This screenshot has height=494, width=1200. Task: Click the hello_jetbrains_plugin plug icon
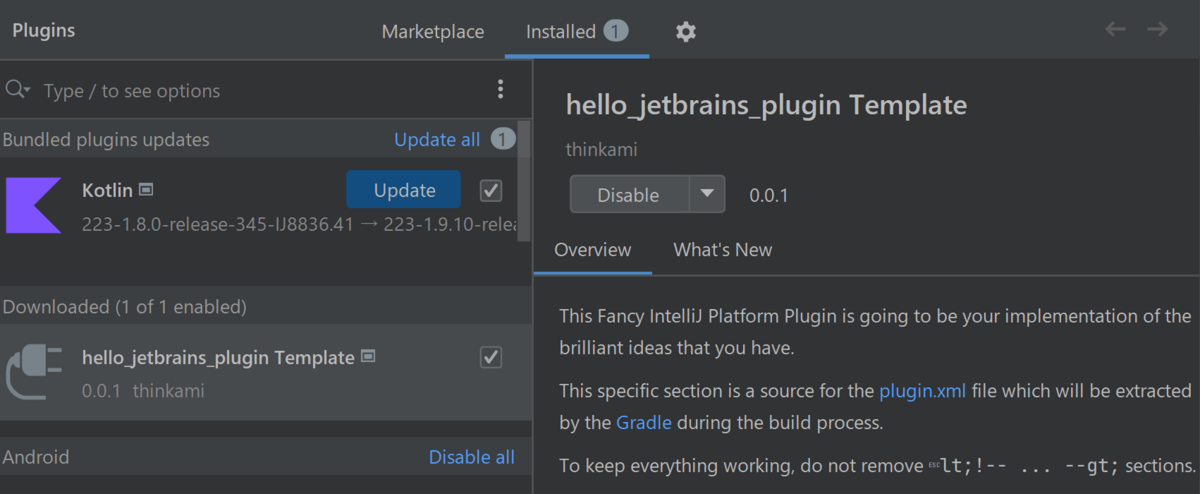click(35, 371)
